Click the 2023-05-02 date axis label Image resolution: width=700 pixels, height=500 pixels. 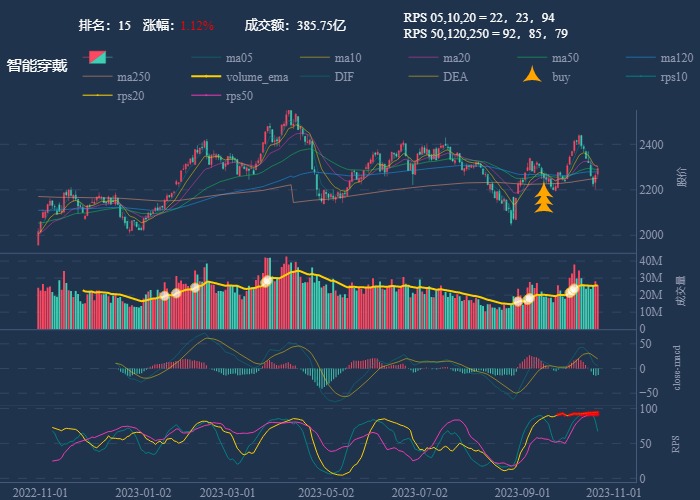coord(333,492)
